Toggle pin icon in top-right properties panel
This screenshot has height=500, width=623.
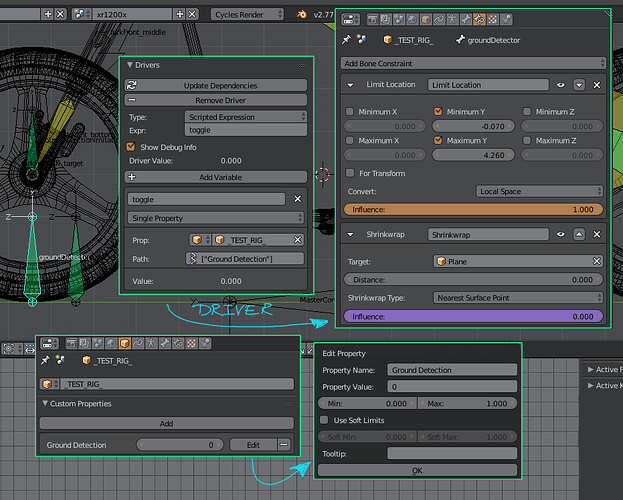click(x=346, y=40)
